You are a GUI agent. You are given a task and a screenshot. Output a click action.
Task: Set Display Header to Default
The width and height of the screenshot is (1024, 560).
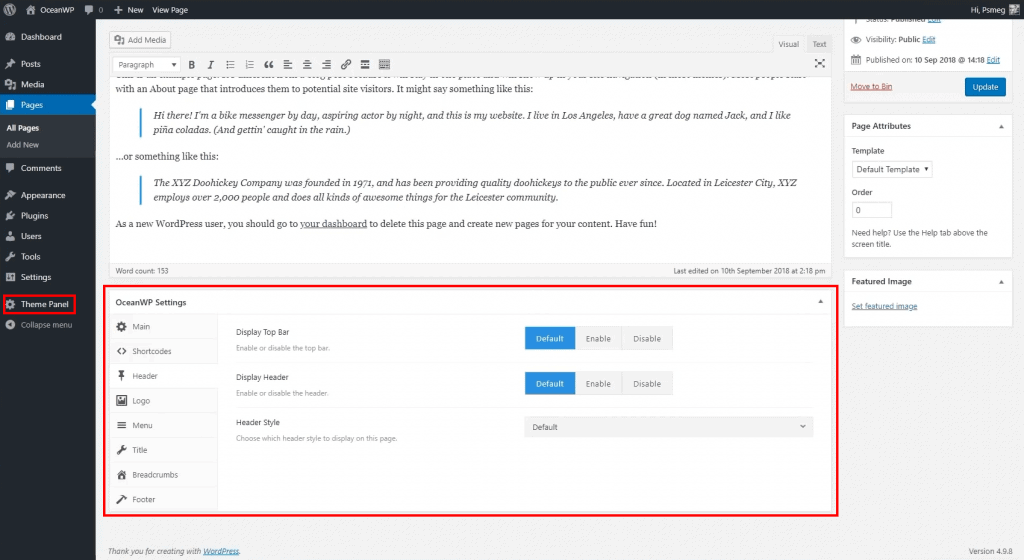click(550, 383)
